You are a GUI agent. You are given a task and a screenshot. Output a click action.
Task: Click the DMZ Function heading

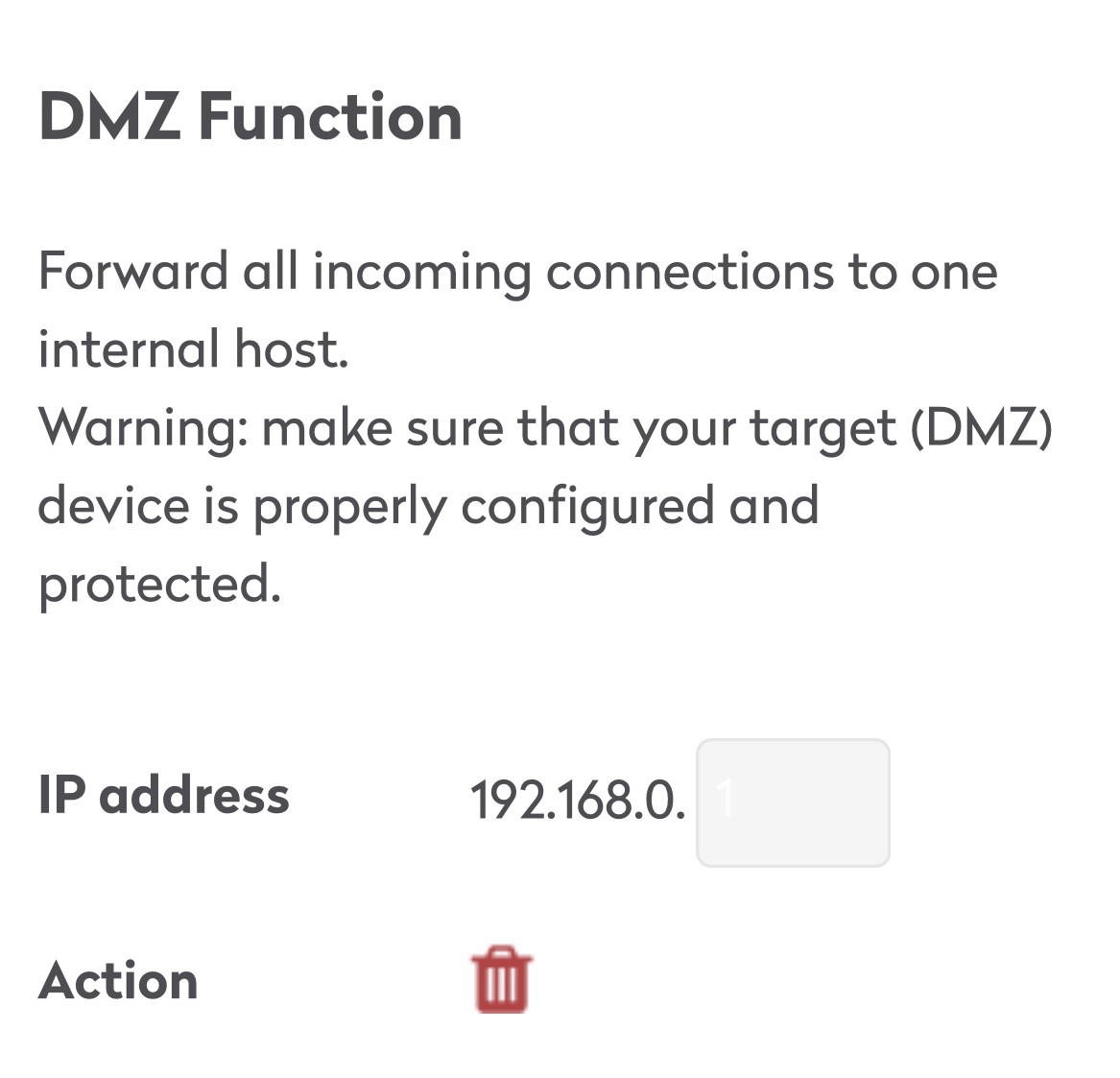(250, 117)
